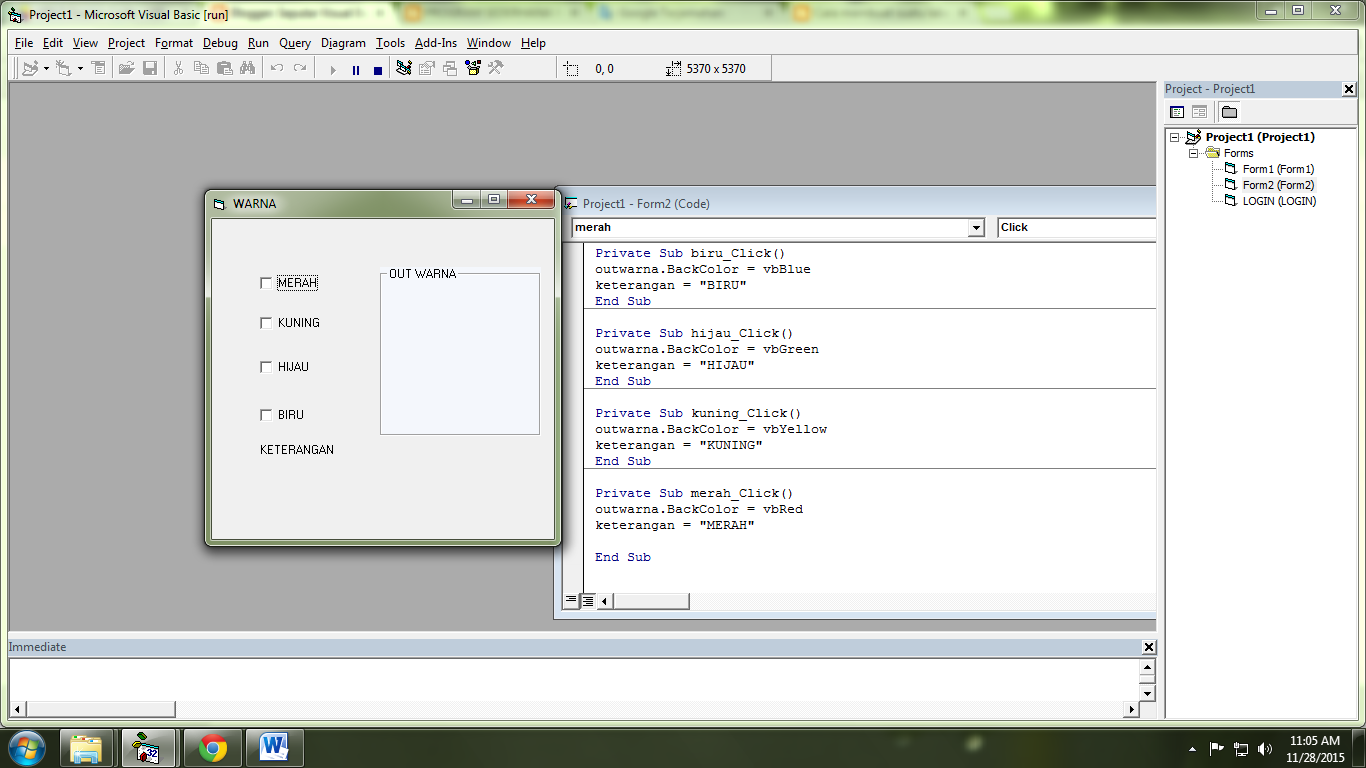
Task: Click the Procedure View button in code window
Action: (x=571, y=601)
